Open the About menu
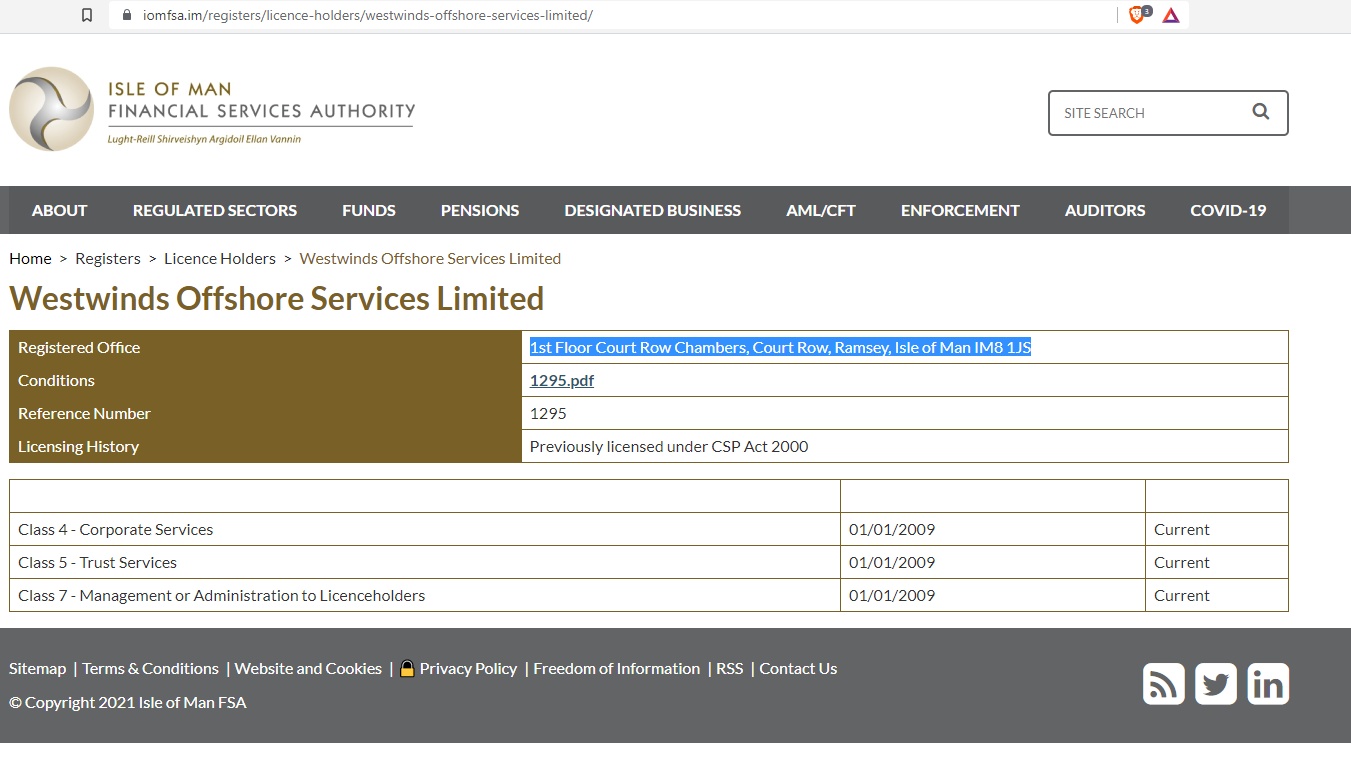Screen dimensions: 1351x763 coord(59,210)
